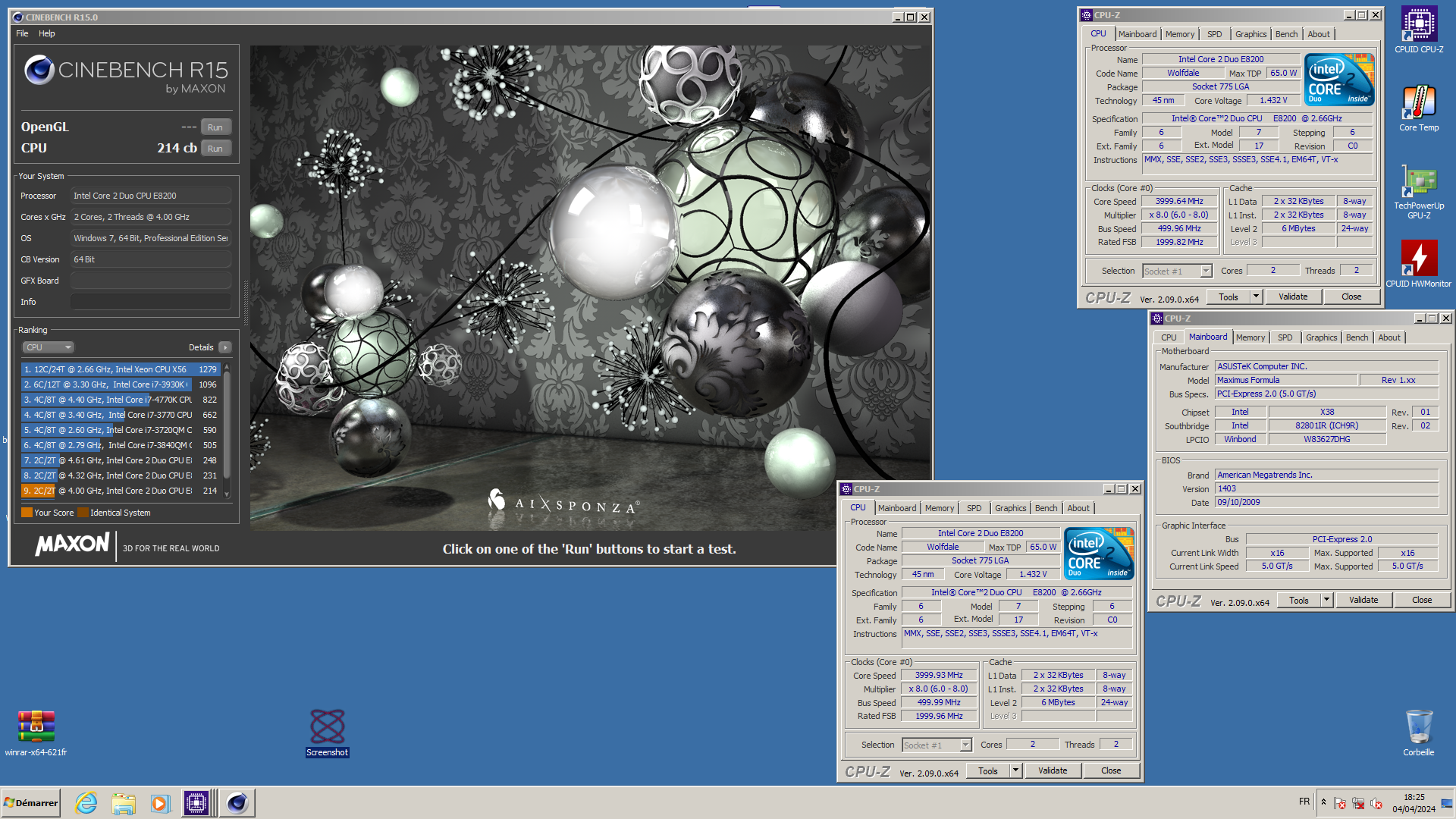Open the Core Temp desktop icon
1456x819 pixels.
(1419, 108)
